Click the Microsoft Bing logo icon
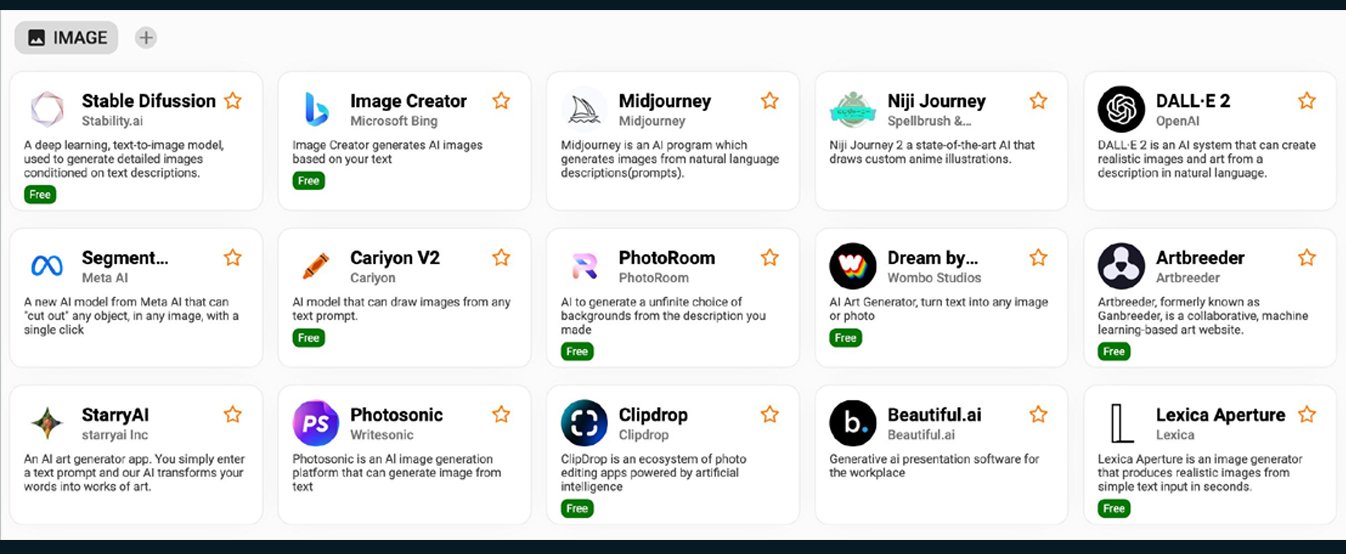The image size is (1346, 554). pos(316,109)
